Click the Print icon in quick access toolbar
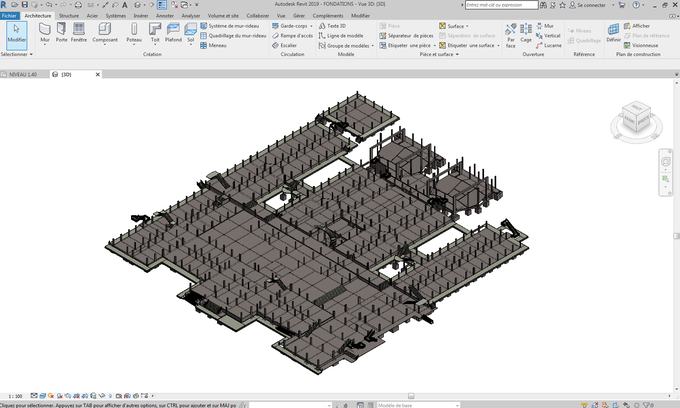This screenshot has height=408, width=680. 78,5
